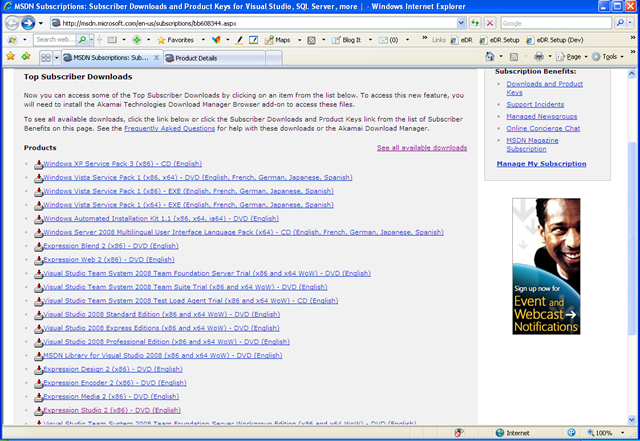Click the Google search input box
This screenshot has width=640, height=441.
pyautogui.click(x=556, y=23)
